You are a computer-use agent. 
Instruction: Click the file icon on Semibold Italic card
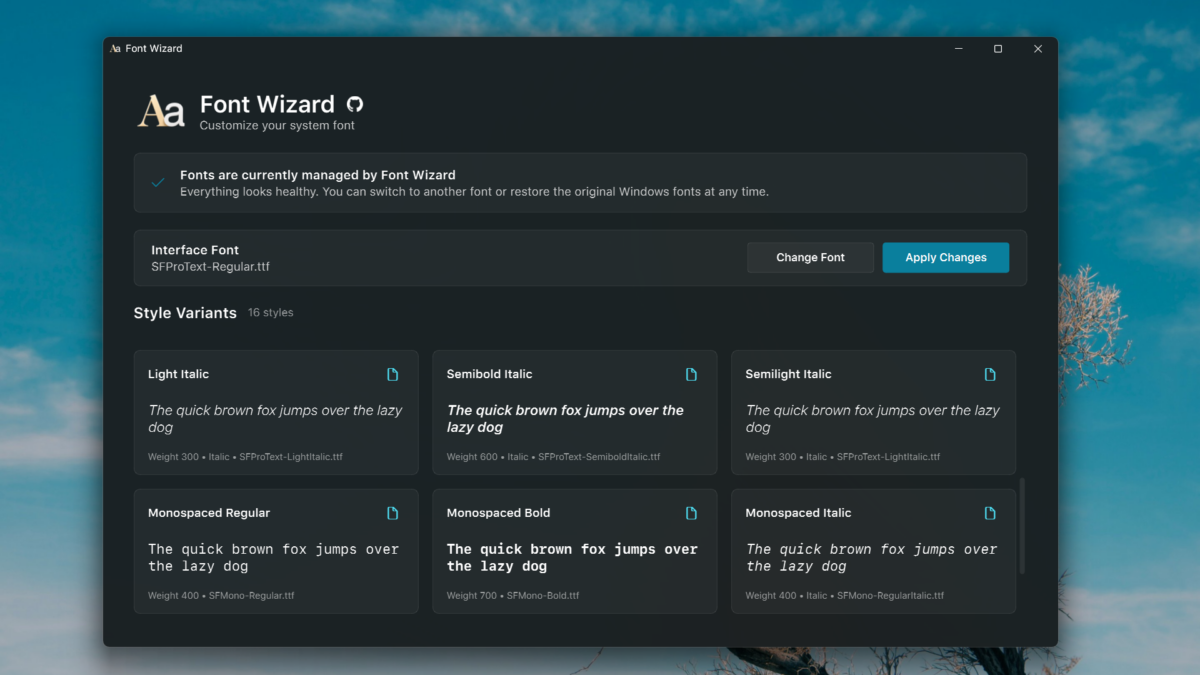pyautogui.click(x=691, y=374)
